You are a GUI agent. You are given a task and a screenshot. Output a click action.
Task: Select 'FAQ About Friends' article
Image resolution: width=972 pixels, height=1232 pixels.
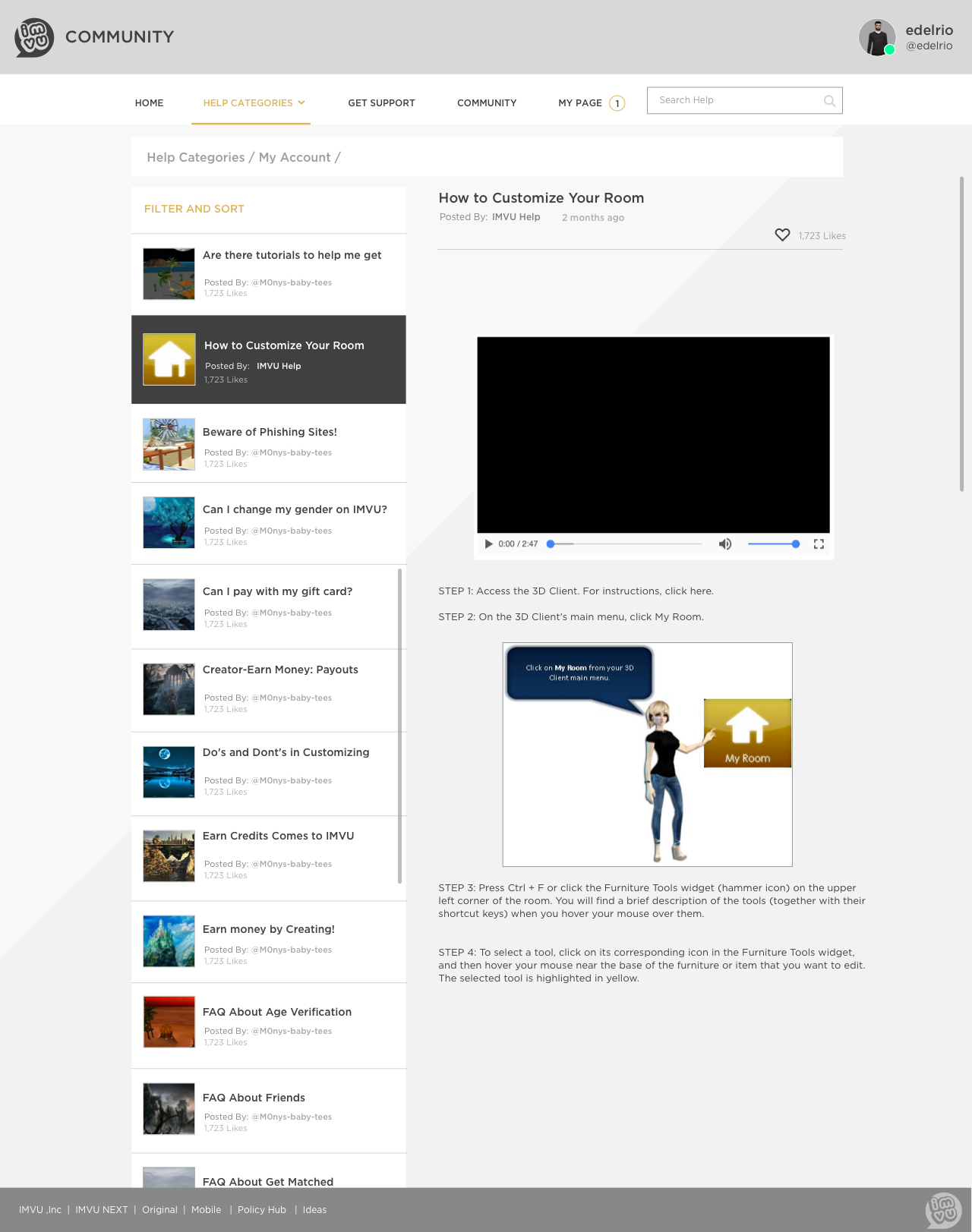254,1098
